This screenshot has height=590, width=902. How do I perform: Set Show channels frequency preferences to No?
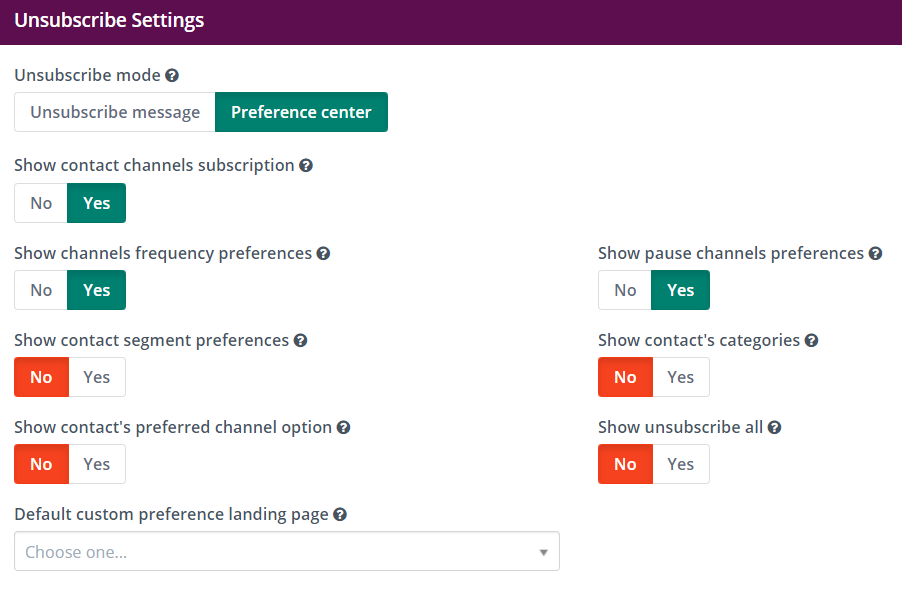pos(41,290)
